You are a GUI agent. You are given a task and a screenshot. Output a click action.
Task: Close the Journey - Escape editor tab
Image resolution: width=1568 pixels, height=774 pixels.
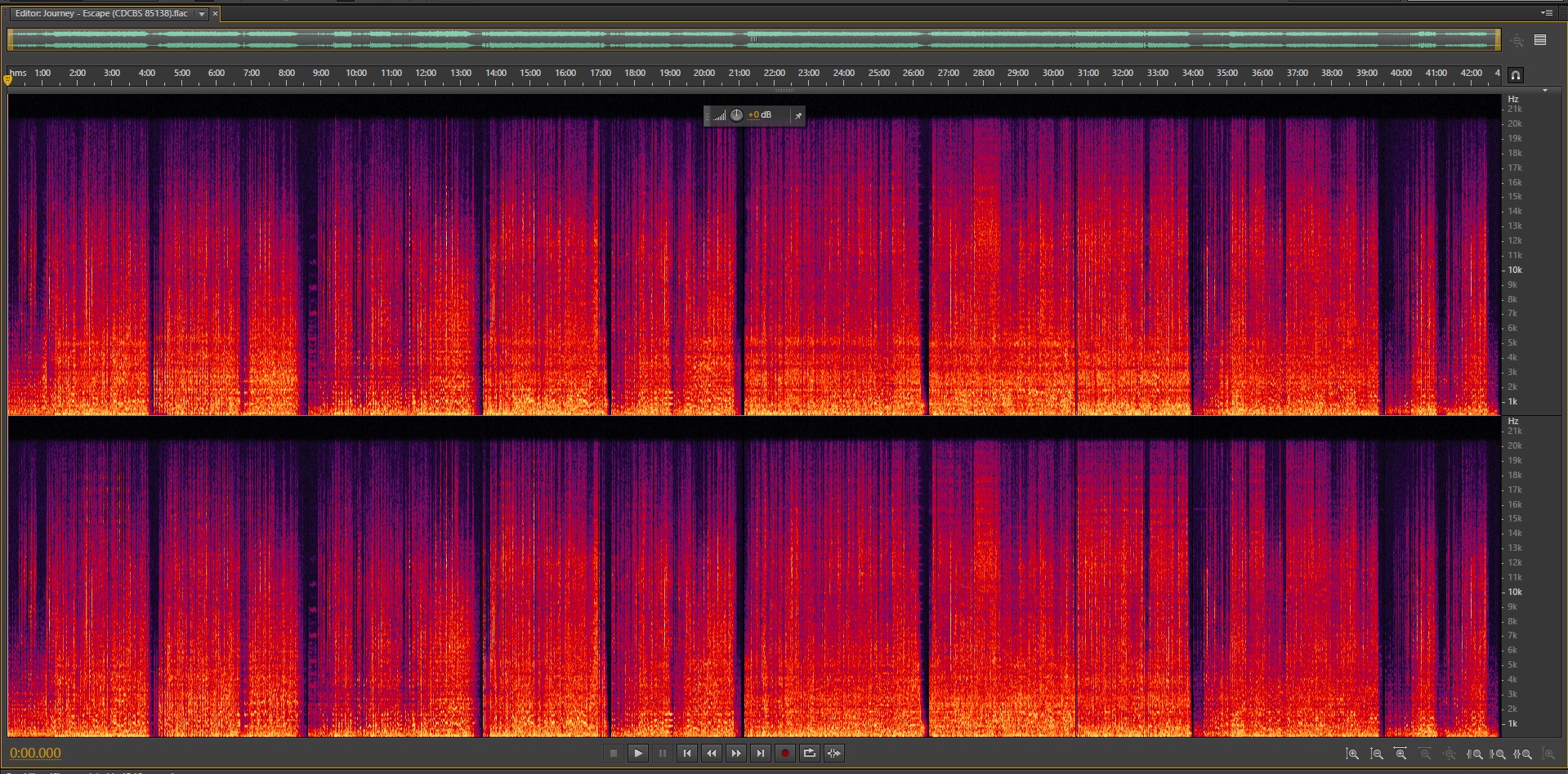[216, 14]
